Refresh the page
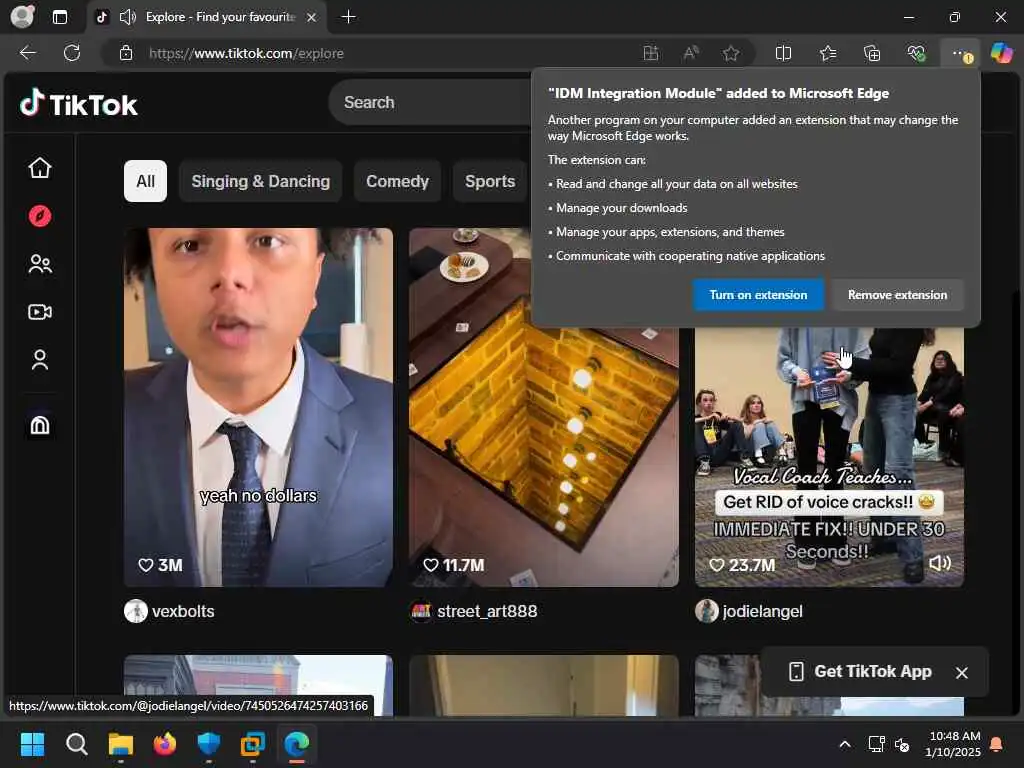 point(72,53)
